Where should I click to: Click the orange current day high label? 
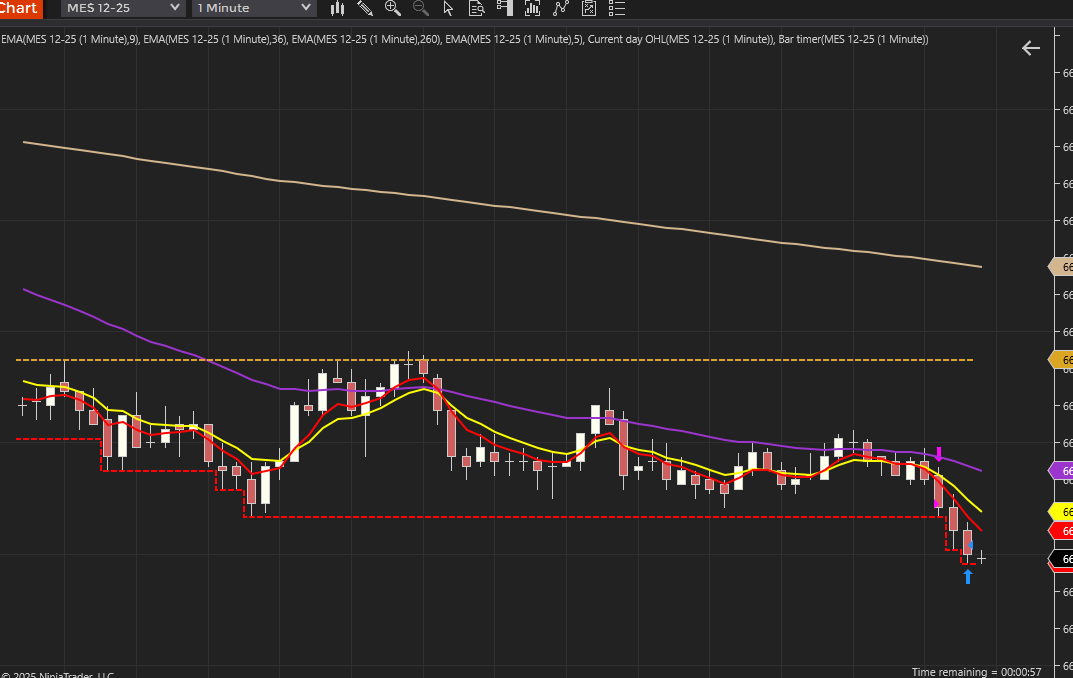[x=1061, y=360]
